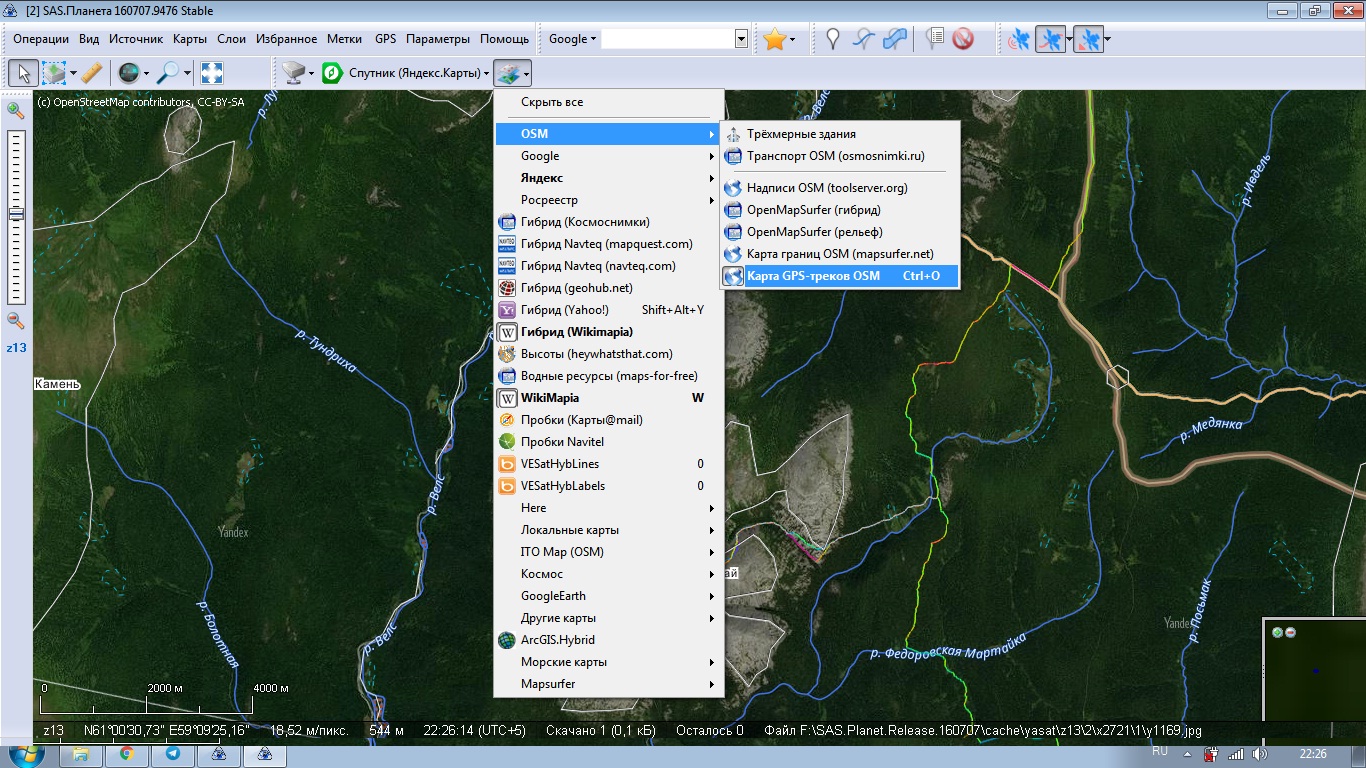The width and height of the screenshot is (1366, 768).
Task: Expand the Google layers submenu
Action: (x=609, y=156)
